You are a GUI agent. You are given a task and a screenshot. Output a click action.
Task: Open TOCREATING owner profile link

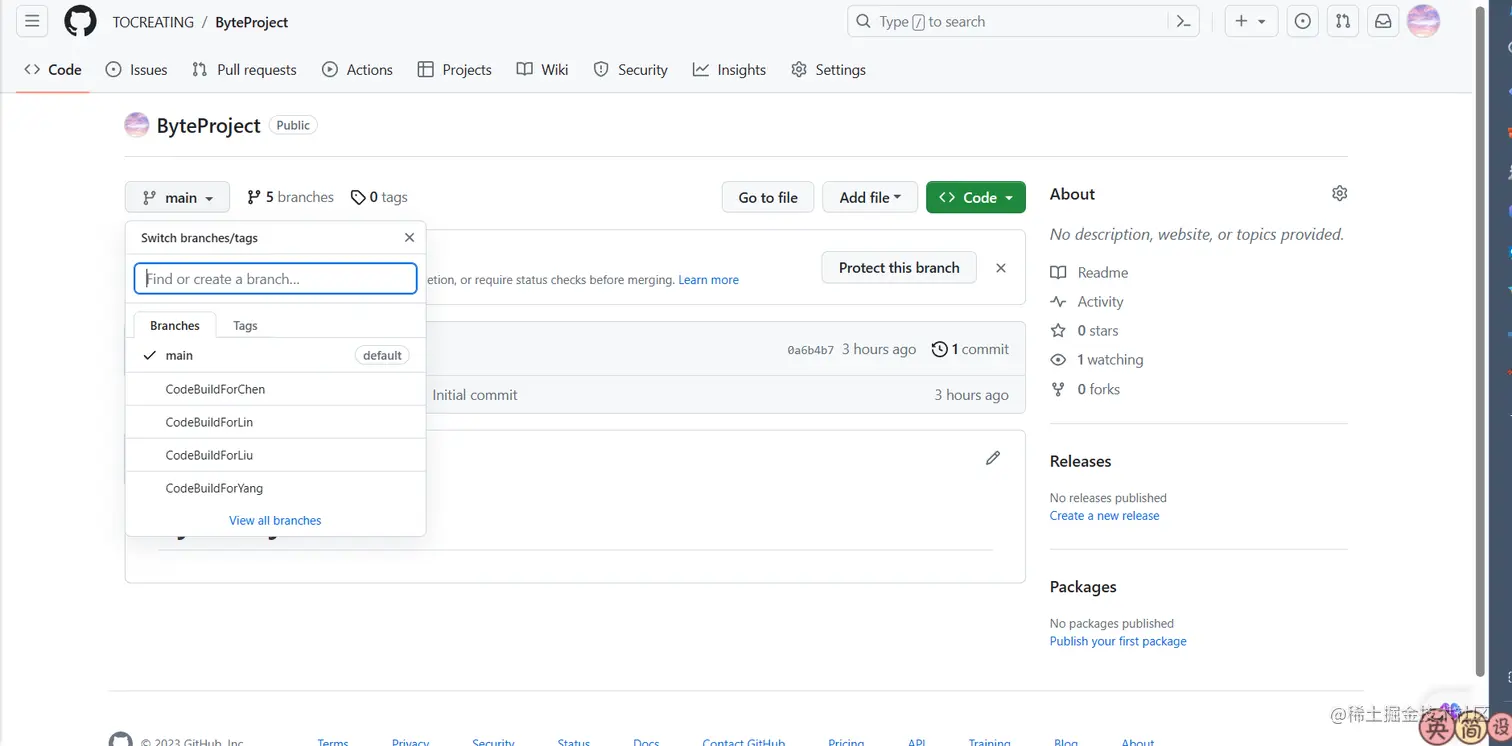click(153, 22)
